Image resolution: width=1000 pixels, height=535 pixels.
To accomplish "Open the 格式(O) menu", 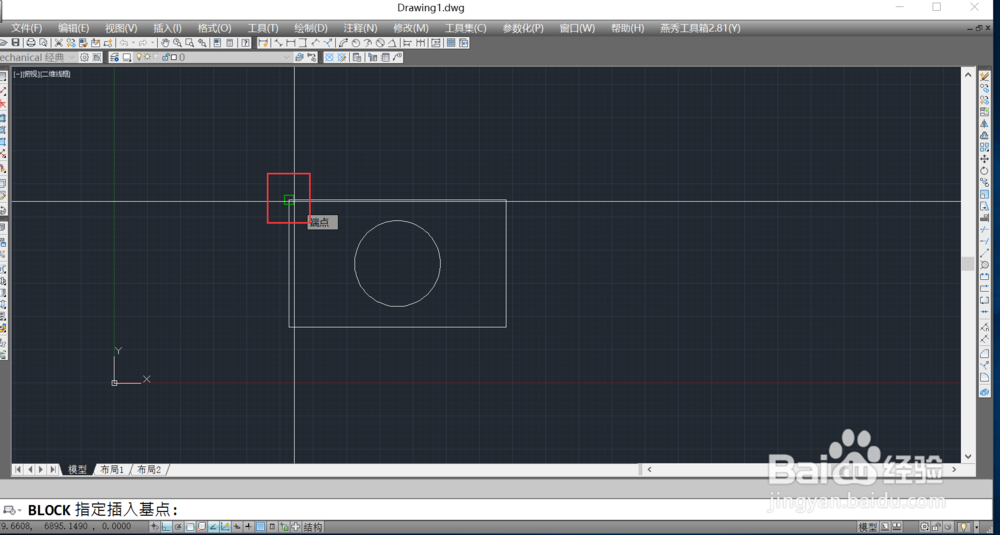I will coord(214,28).
